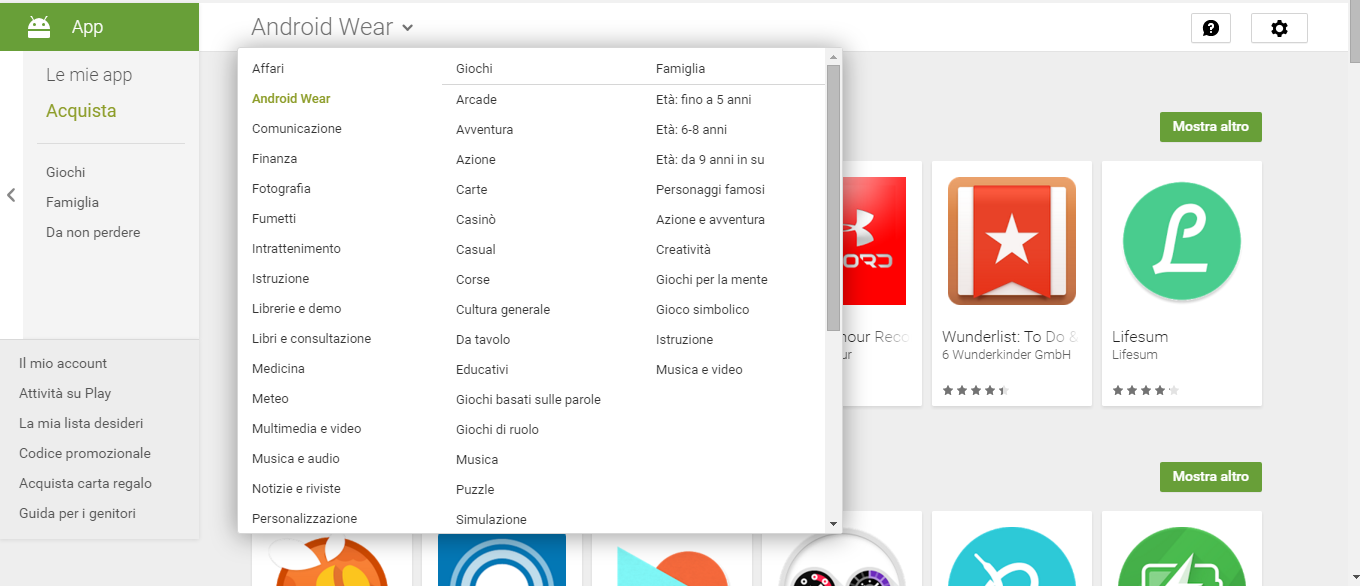Open Istruzione in the app categories column
This screenshot has height=586, width=1360.
click(x=280, y=279)
